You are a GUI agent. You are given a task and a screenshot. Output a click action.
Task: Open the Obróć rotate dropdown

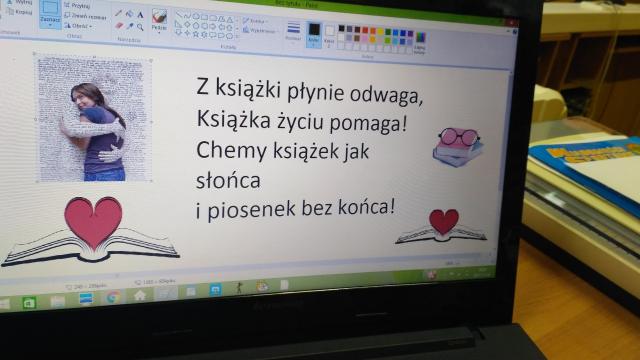78,26
